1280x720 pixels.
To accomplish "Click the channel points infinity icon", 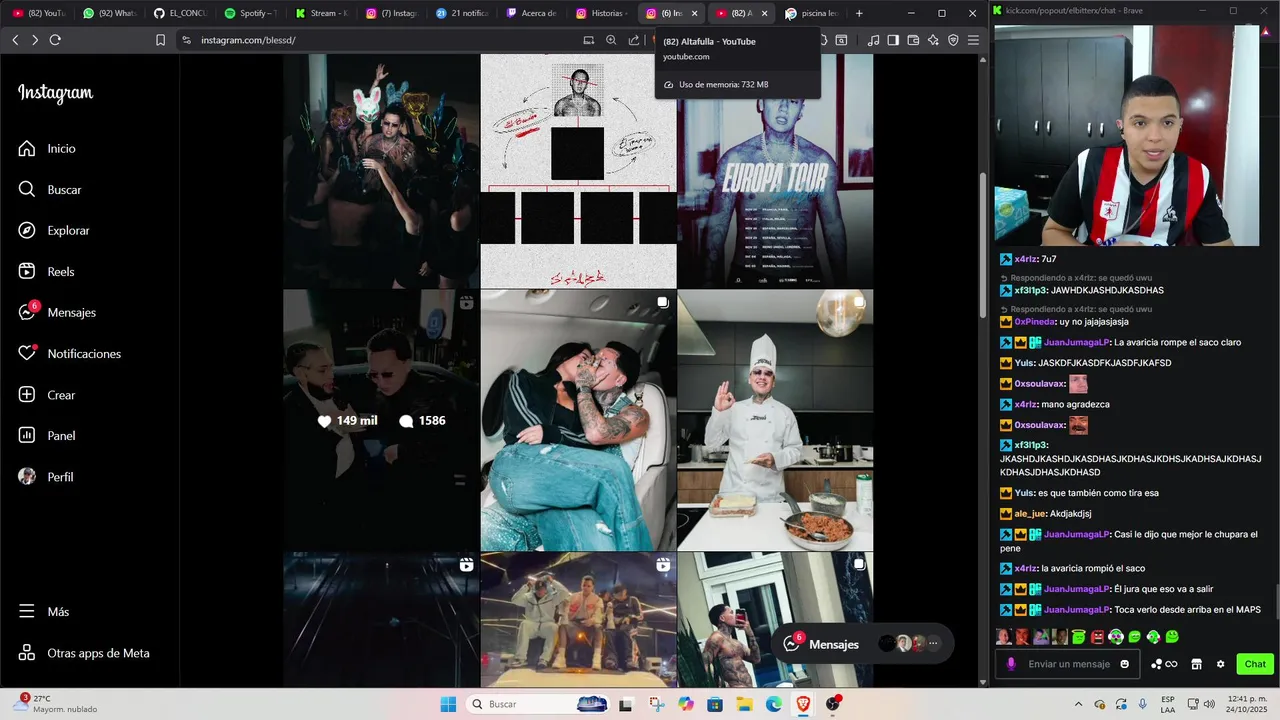I will pyautogui.click(x=1164, y=664).
